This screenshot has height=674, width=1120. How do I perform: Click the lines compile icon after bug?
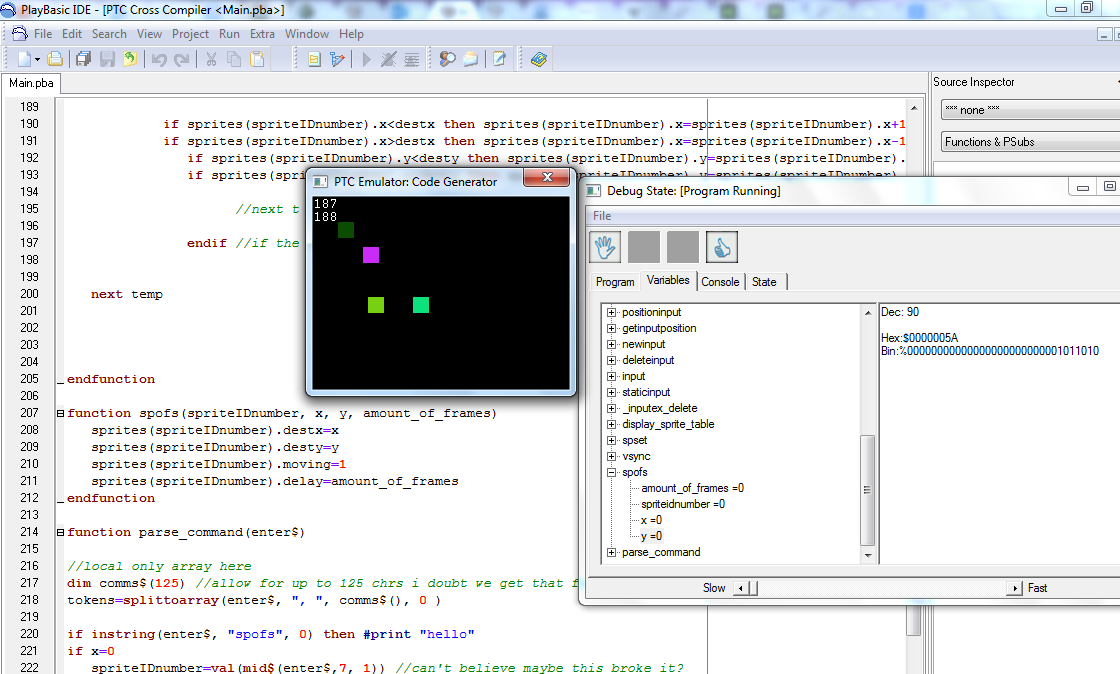[412, 60]
